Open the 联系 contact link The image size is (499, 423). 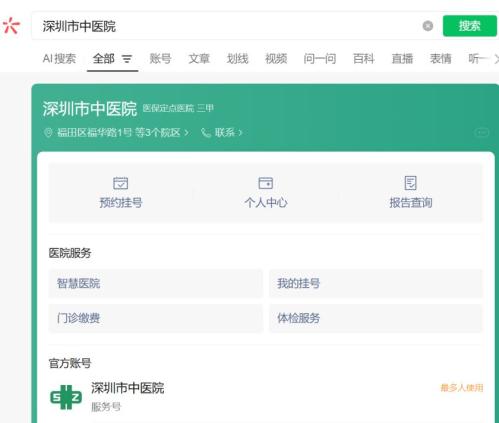tap(228, 133)
